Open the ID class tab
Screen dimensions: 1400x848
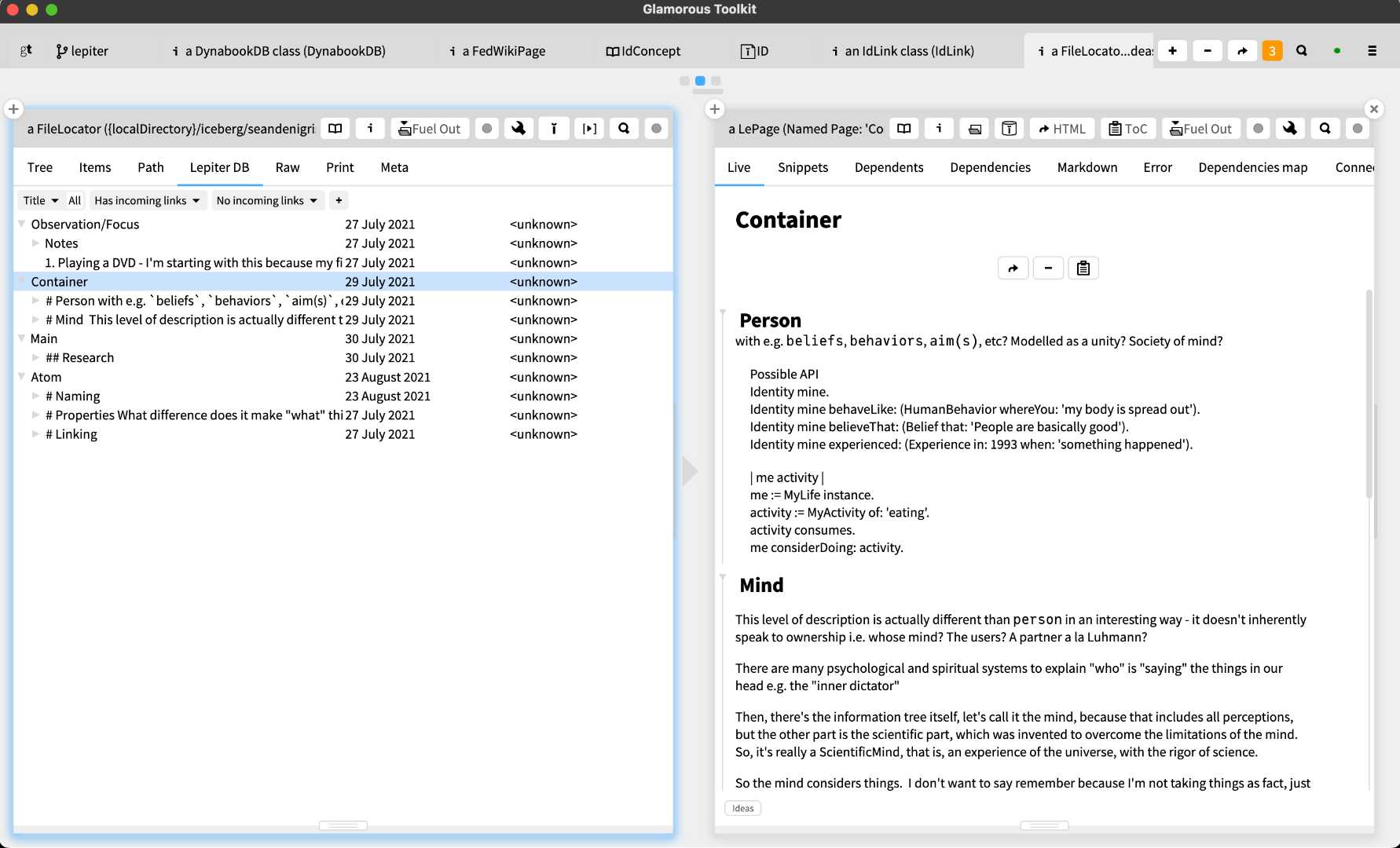(754, 50)
